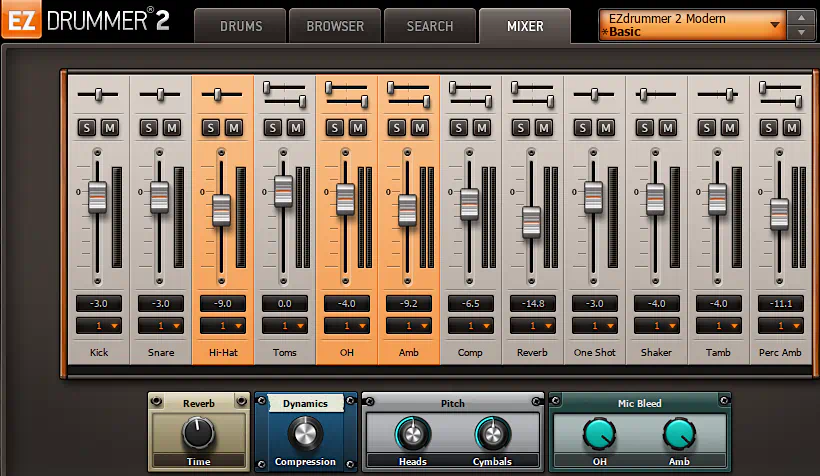Click the Tamb channel label
The height and width of the screenshot is (476, 820).
pos(718,353)
